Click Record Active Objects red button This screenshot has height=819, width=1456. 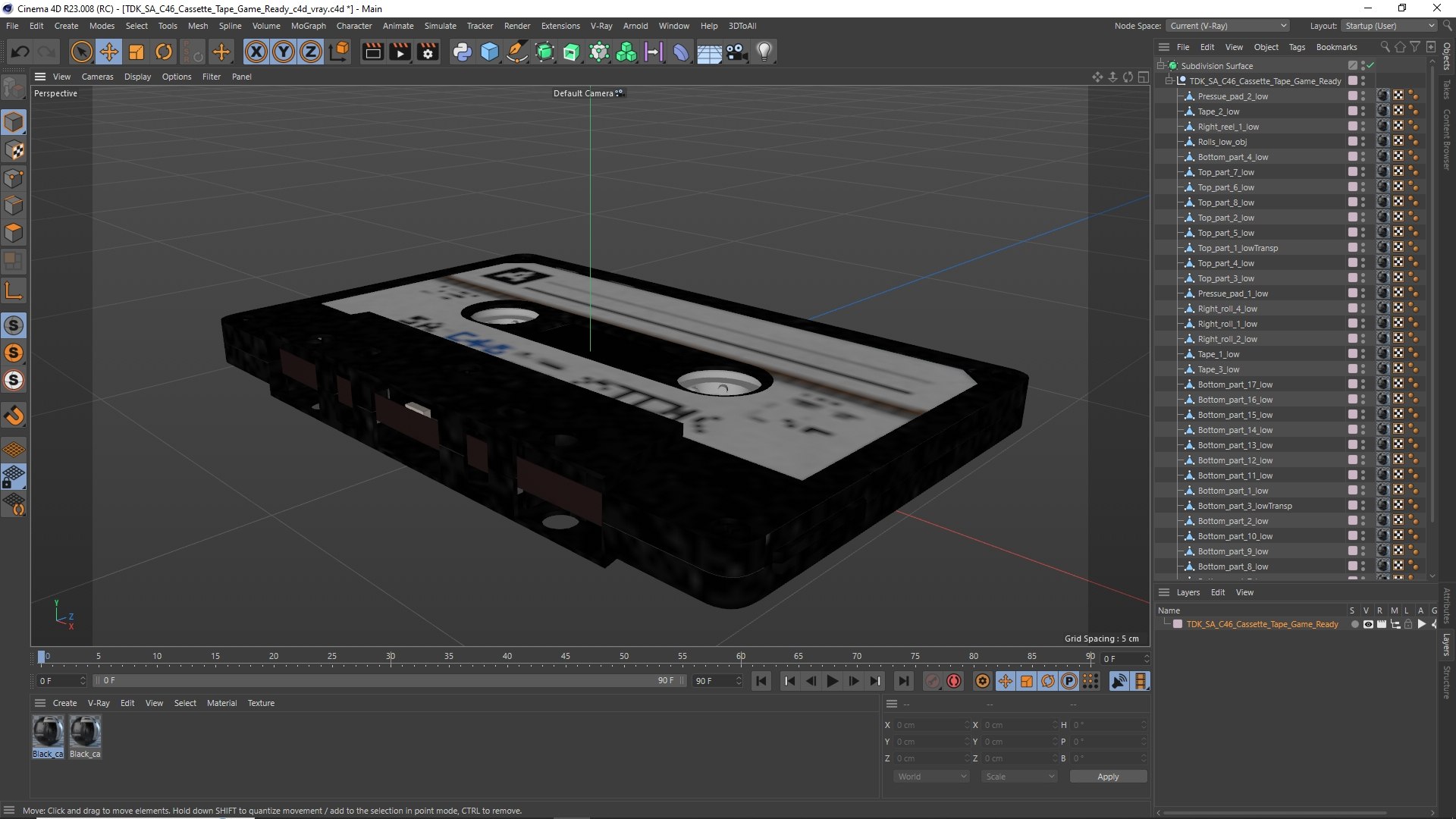[954, 681]
